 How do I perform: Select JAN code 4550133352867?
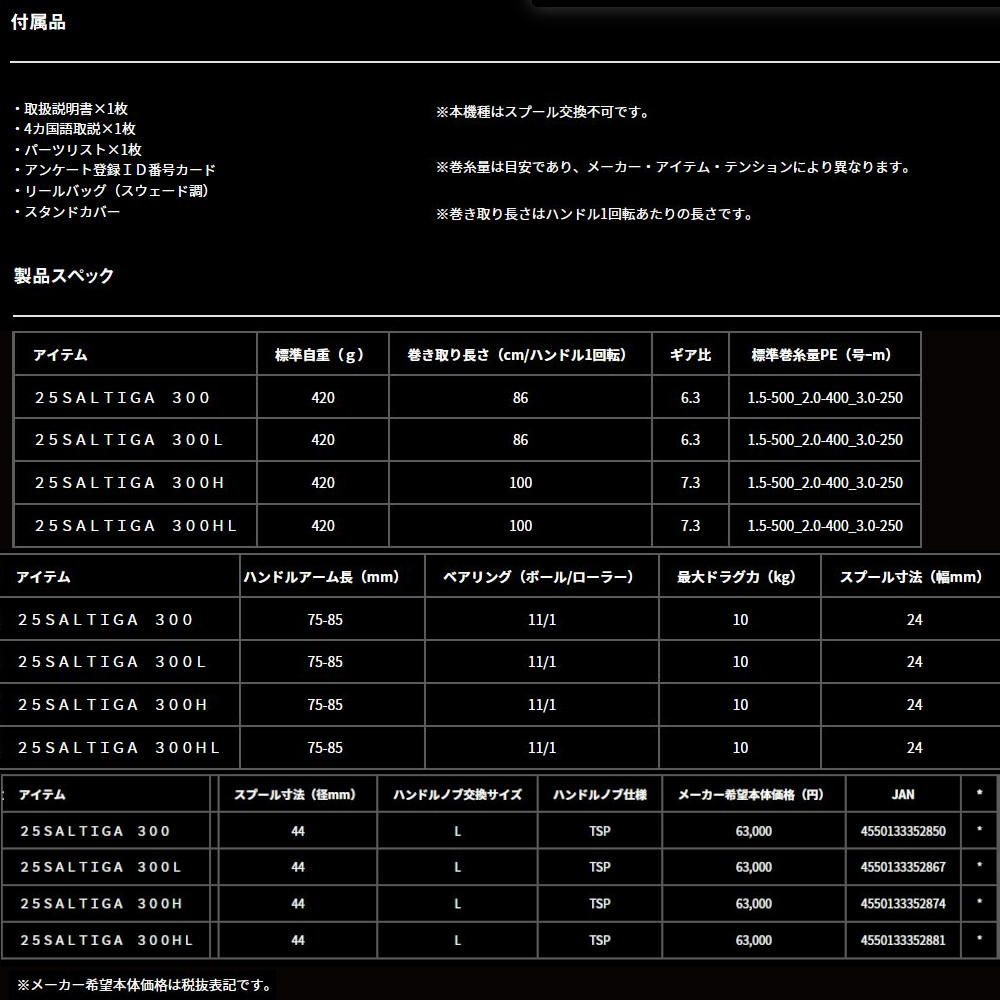pos(902,867)
